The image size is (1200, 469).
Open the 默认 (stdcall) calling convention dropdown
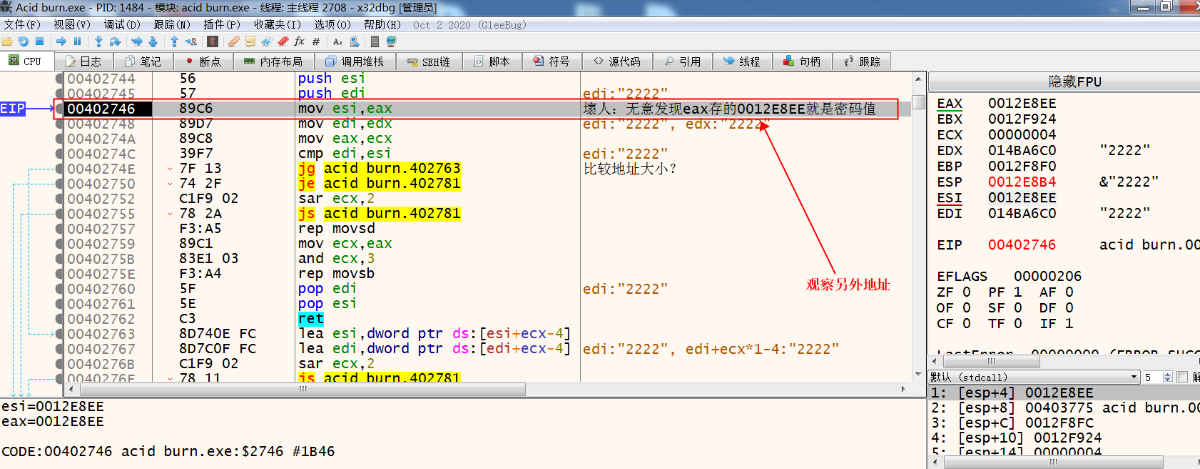pyautogui.click(x=1034, y=376)
